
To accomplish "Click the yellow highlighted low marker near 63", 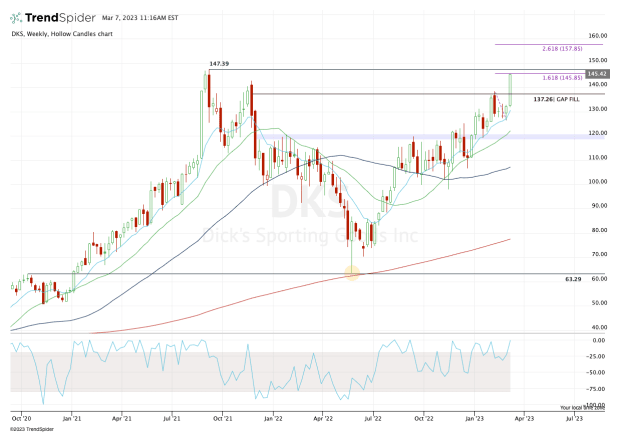I will (x=352, y=273).
